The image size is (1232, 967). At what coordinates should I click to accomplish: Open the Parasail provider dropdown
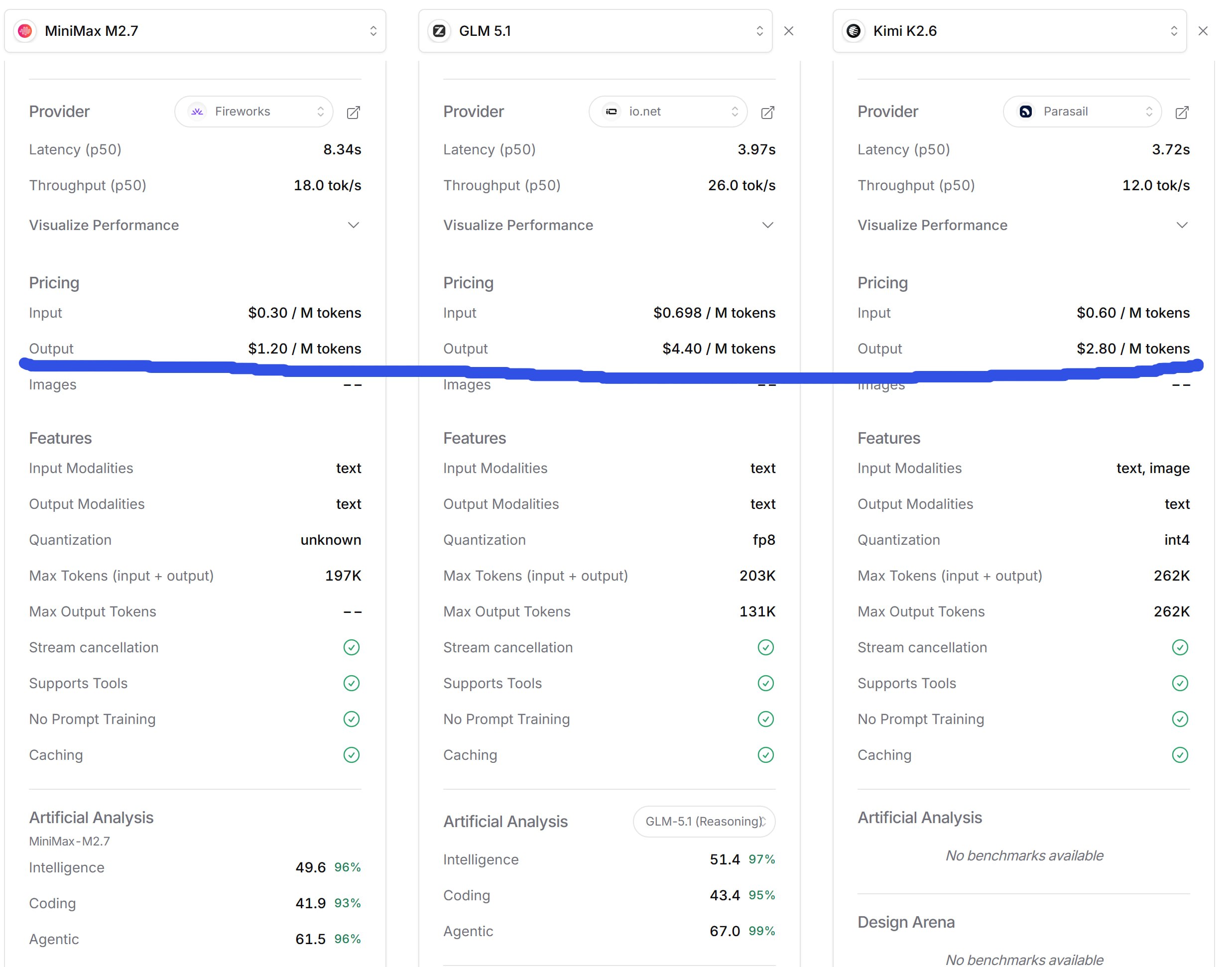(1082, 112)
